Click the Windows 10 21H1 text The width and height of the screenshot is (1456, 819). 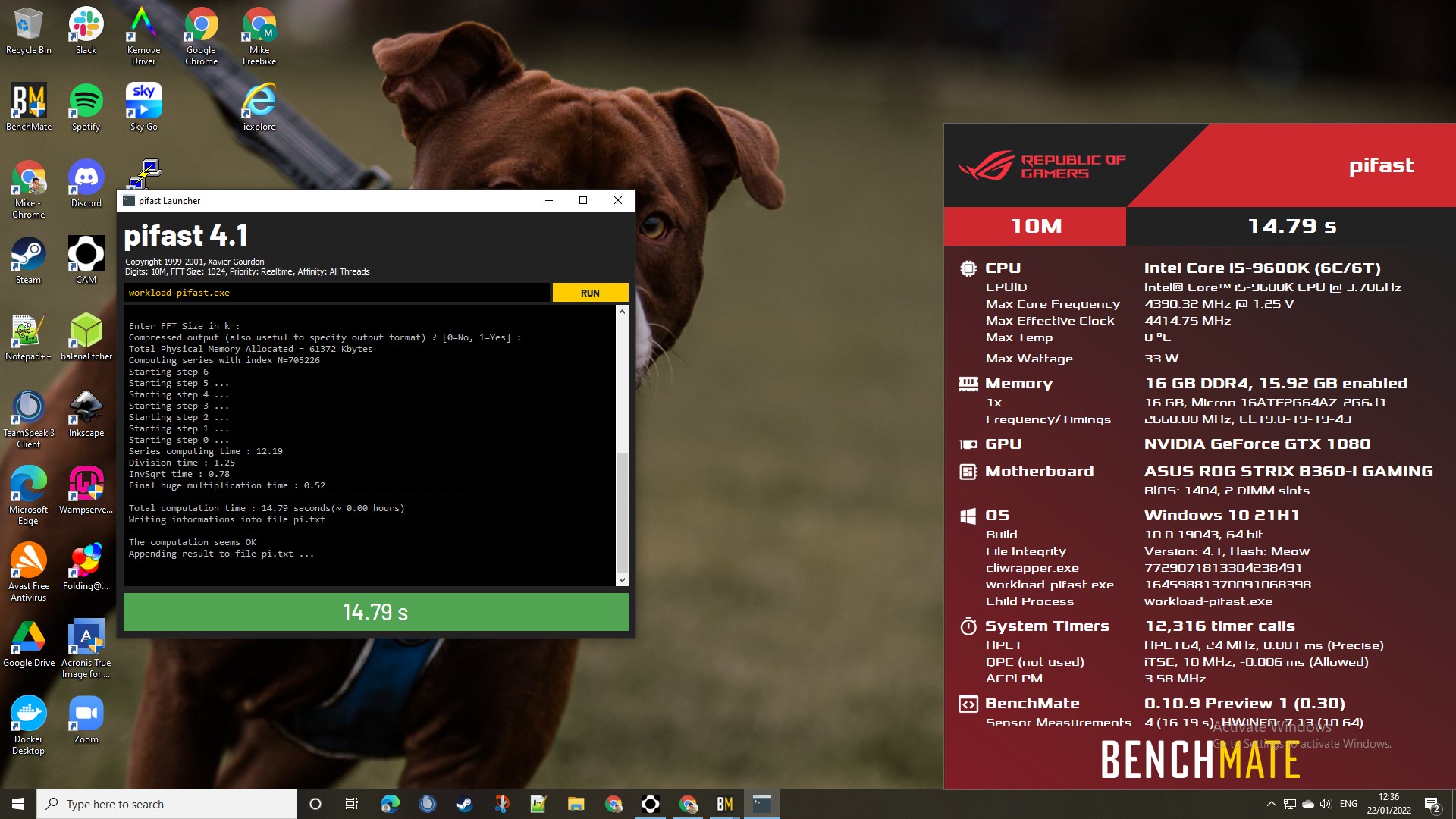1222,515
